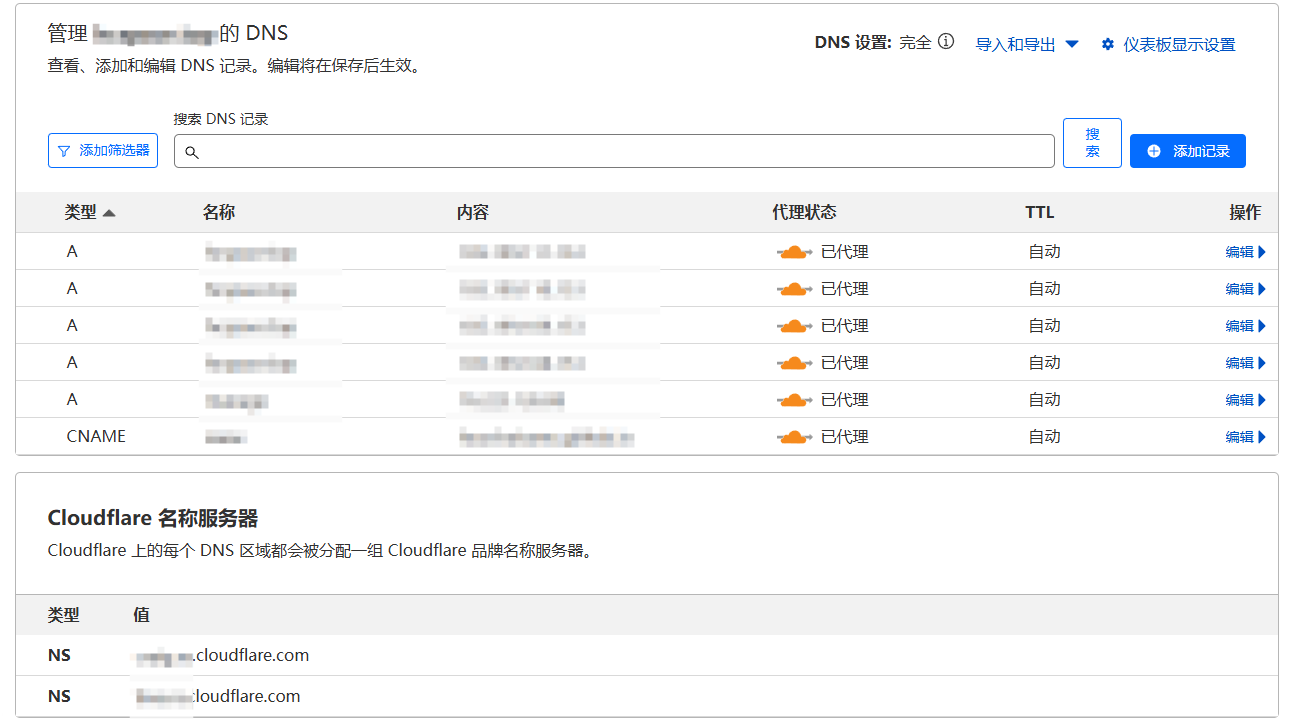Click the 名称 column header
Image resolution: width=1290 pixels, height=728 pixels.
[219, 212]
